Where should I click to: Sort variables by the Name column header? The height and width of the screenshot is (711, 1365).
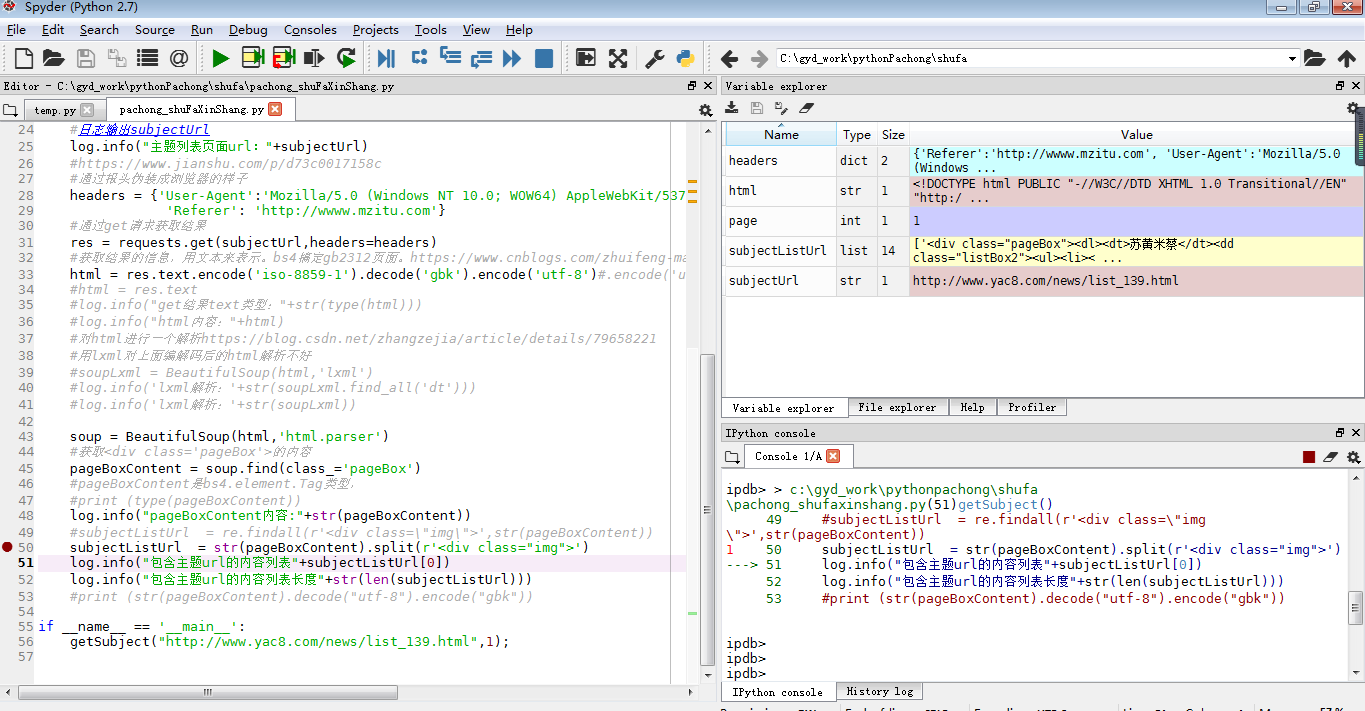(781, 135)
